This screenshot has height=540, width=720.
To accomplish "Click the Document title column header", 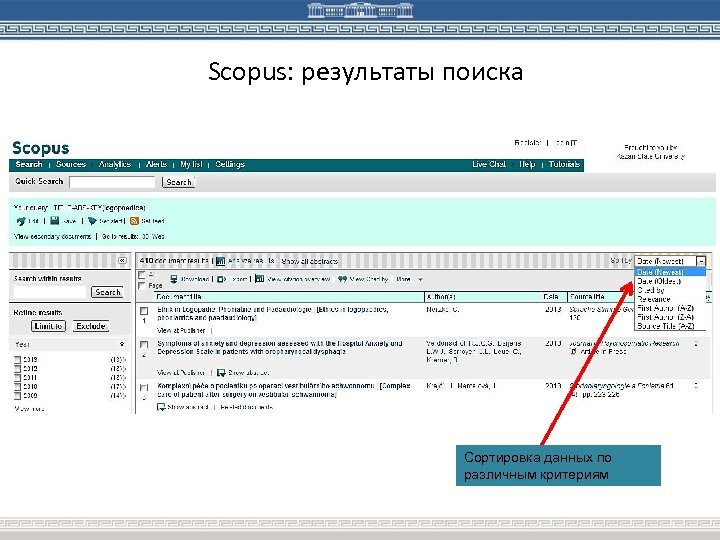I will (179, 297).
